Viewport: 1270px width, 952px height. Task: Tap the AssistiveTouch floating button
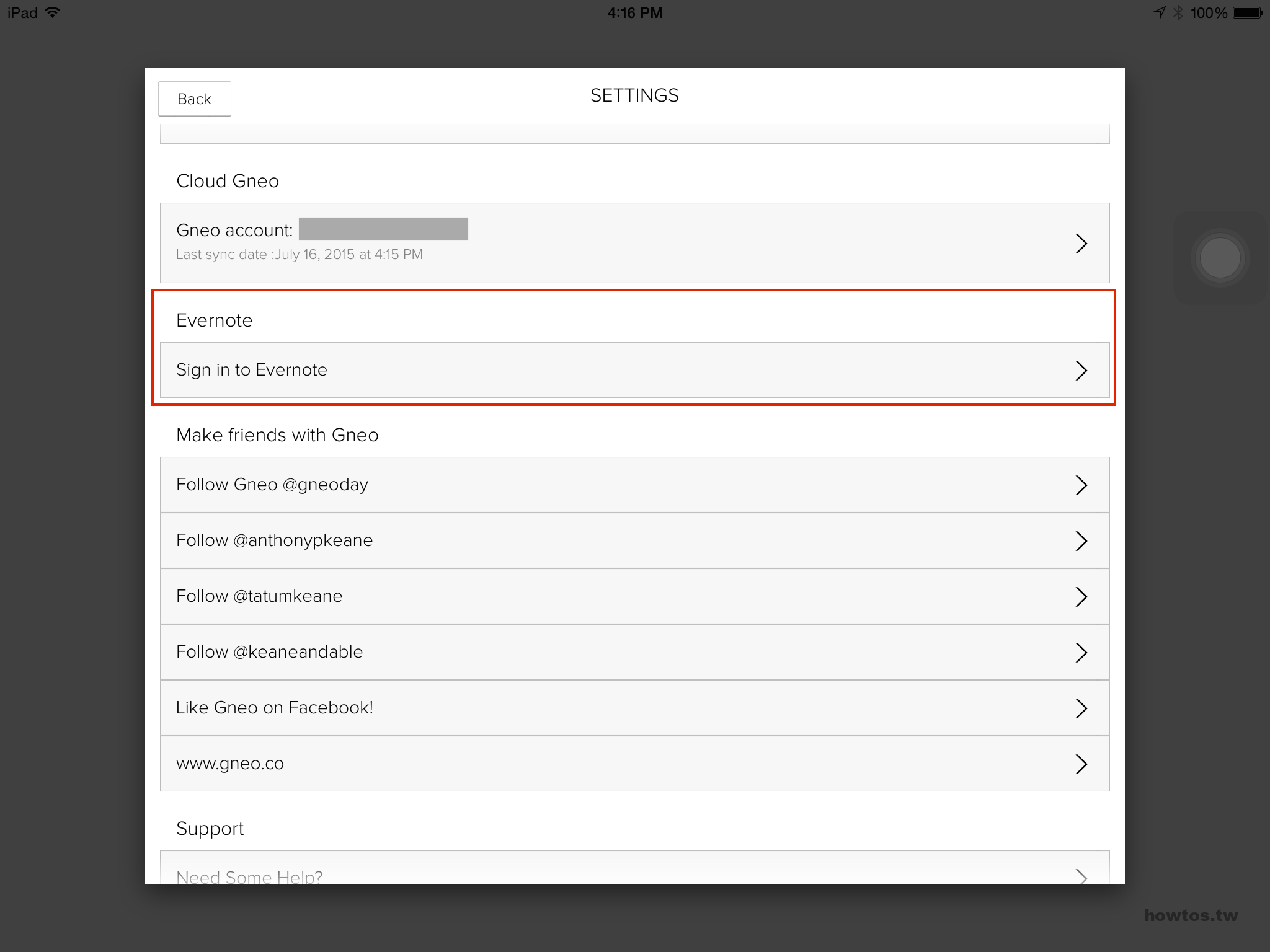click(1220, 258)
